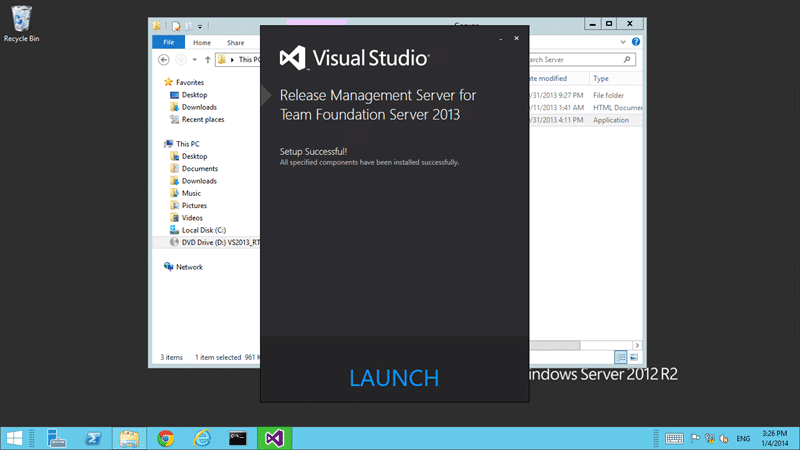Viewport: 800px width, 450px height.
Task: Go up one folder level in Explorer
Action: (208, 60)
